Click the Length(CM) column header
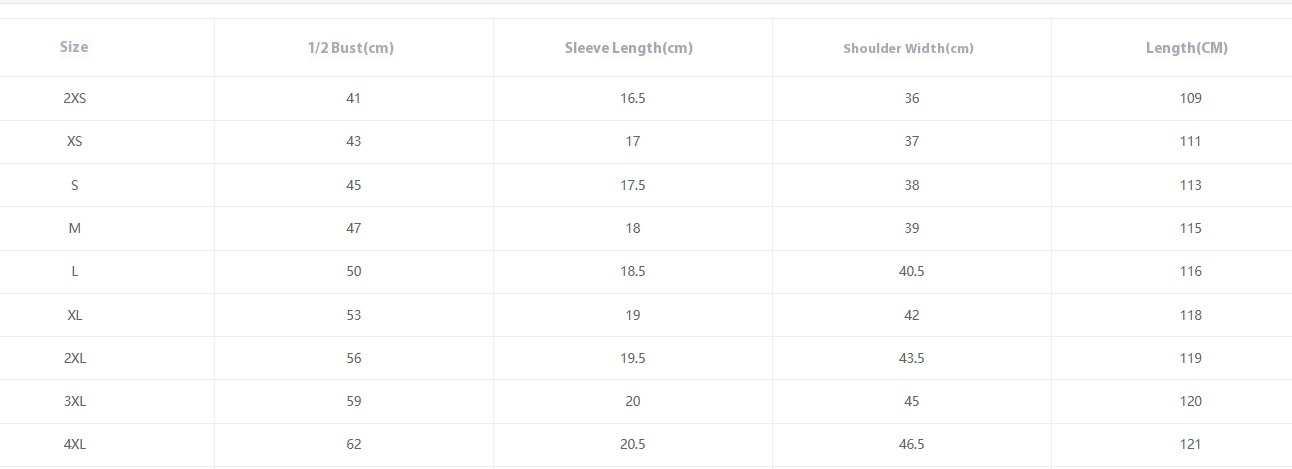This screenshot has width=1292, height=469. pyautogui.click(x=1187, y=48)
